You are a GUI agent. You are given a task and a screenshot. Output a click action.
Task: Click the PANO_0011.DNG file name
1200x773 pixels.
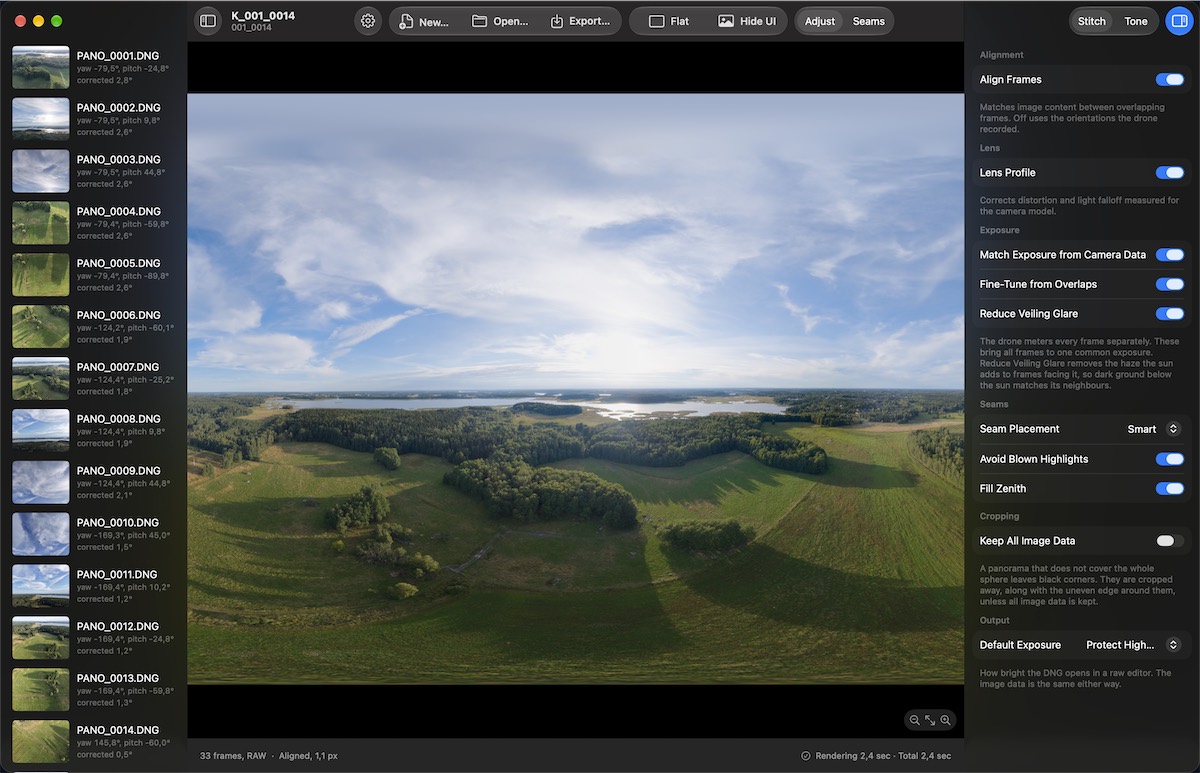[x=117, y=575]
